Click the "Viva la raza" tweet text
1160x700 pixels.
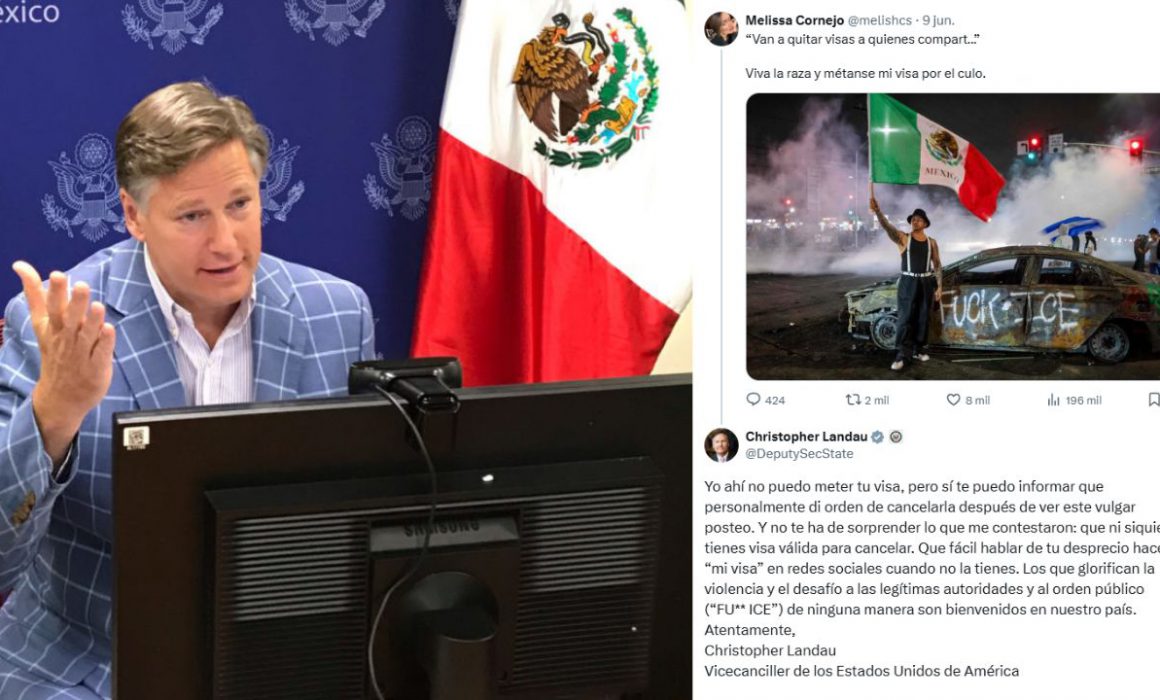[x=865, y=73]
